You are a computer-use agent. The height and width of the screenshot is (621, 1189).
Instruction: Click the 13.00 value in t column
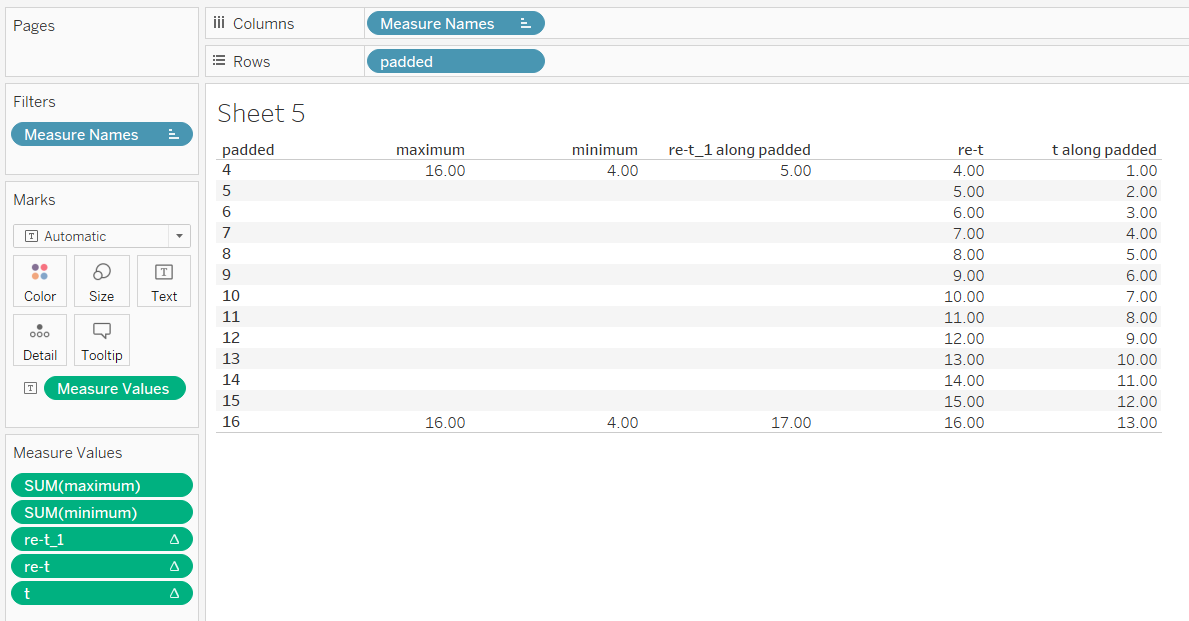click(1137, 422)
